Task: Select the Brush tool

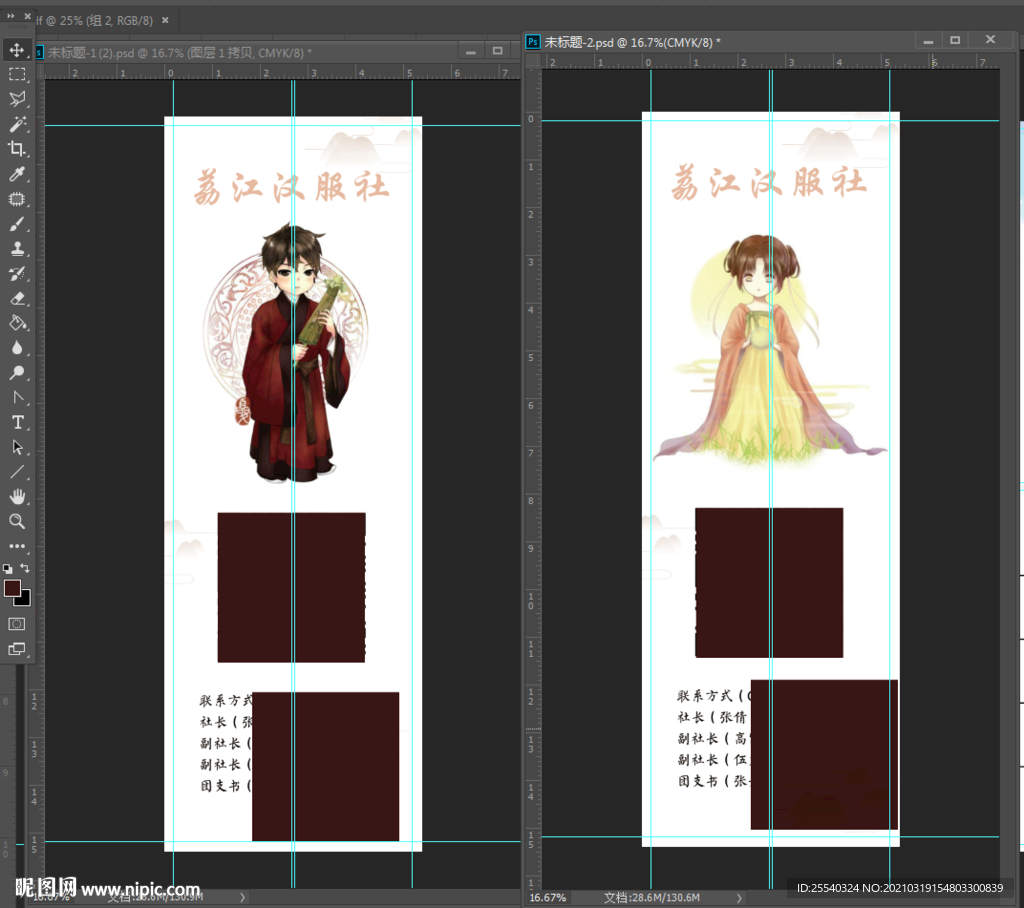Action: 17,224
